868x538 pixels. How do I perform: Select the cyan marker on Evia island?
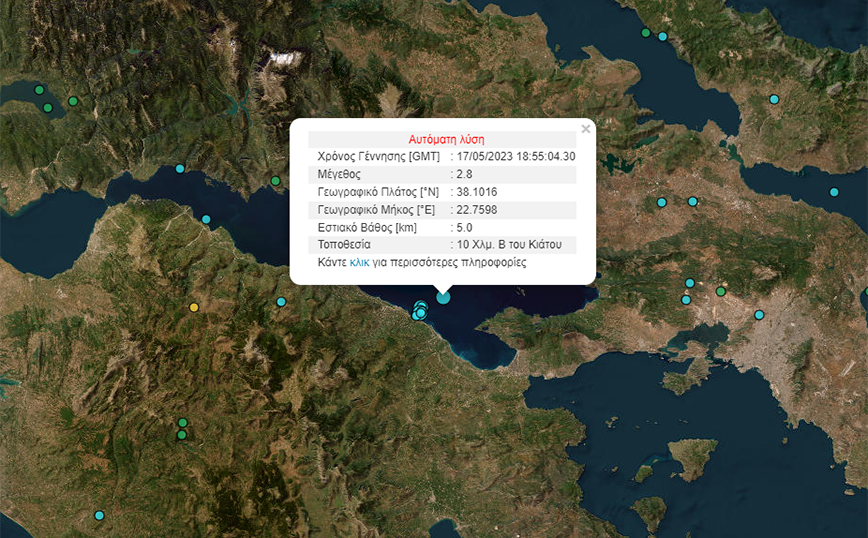click(x=774, y=99)
